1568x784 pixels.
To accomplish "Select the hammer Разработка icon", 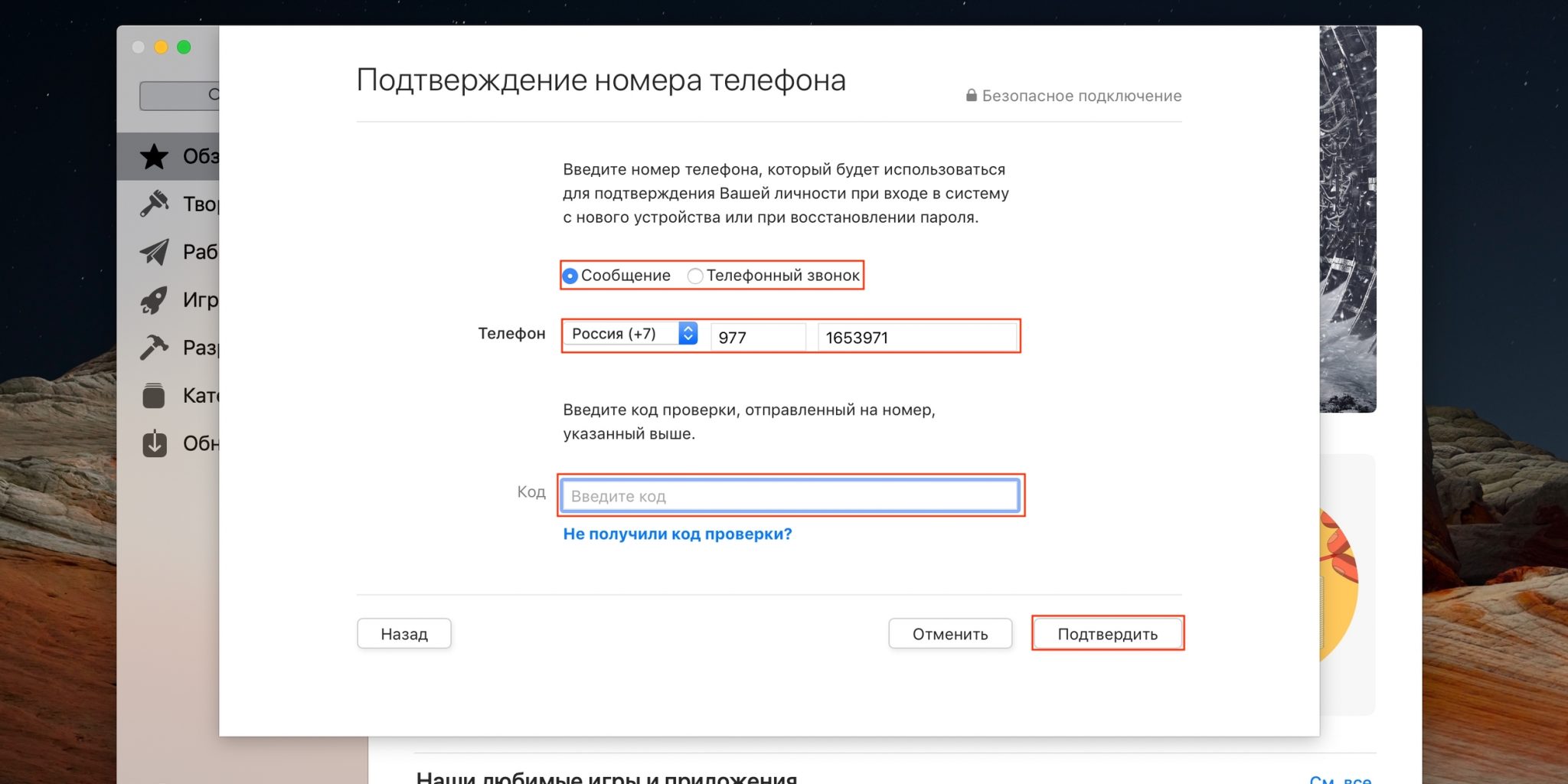I will 154,348.
